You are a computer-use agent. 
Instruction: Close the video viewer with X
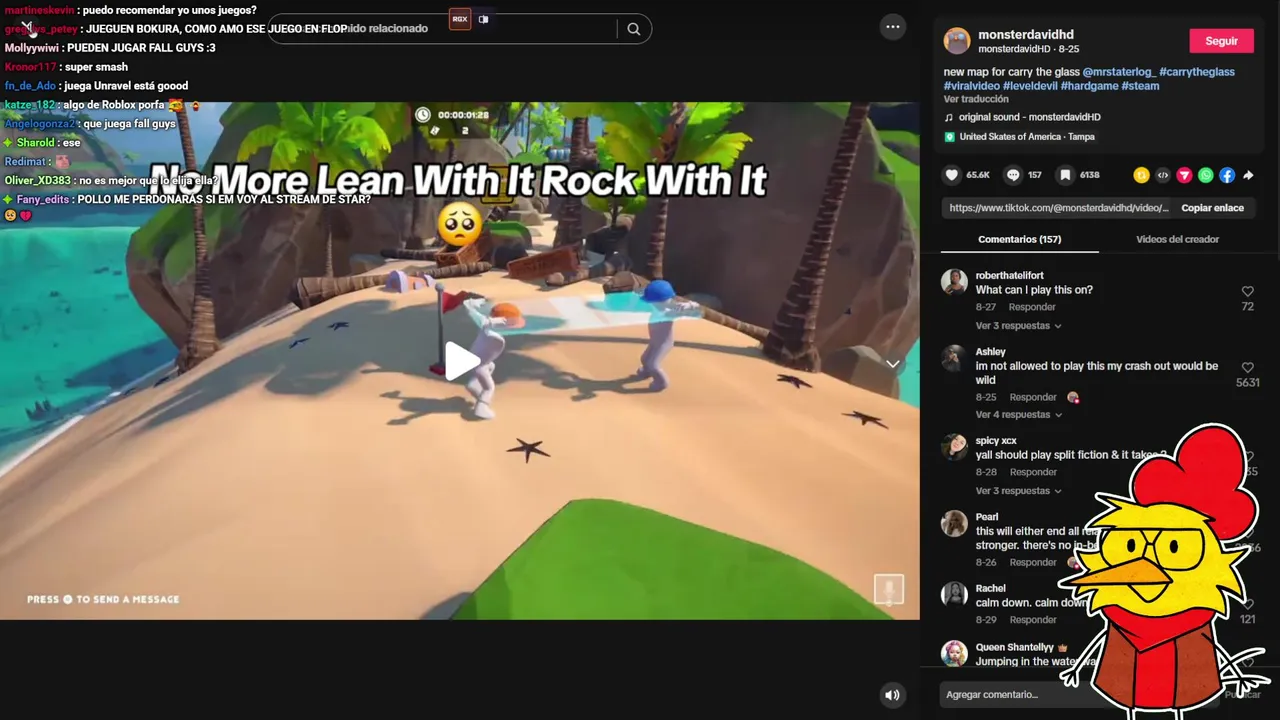pyautogui.click(x=27, y=27)
